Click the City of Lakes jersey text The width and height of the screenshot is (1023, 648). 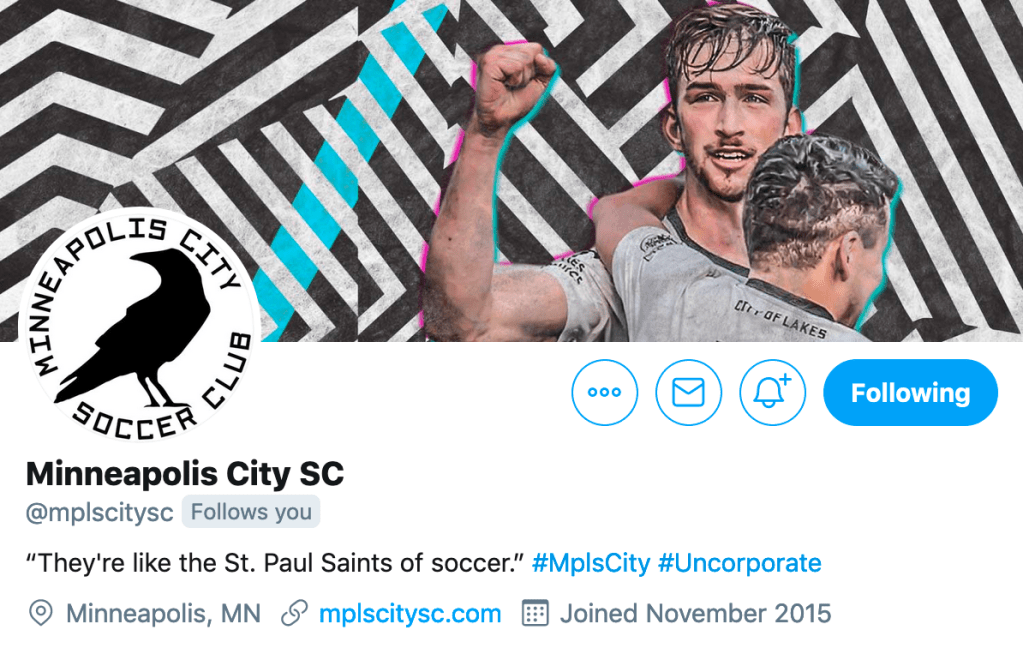(x=781, y=320)
